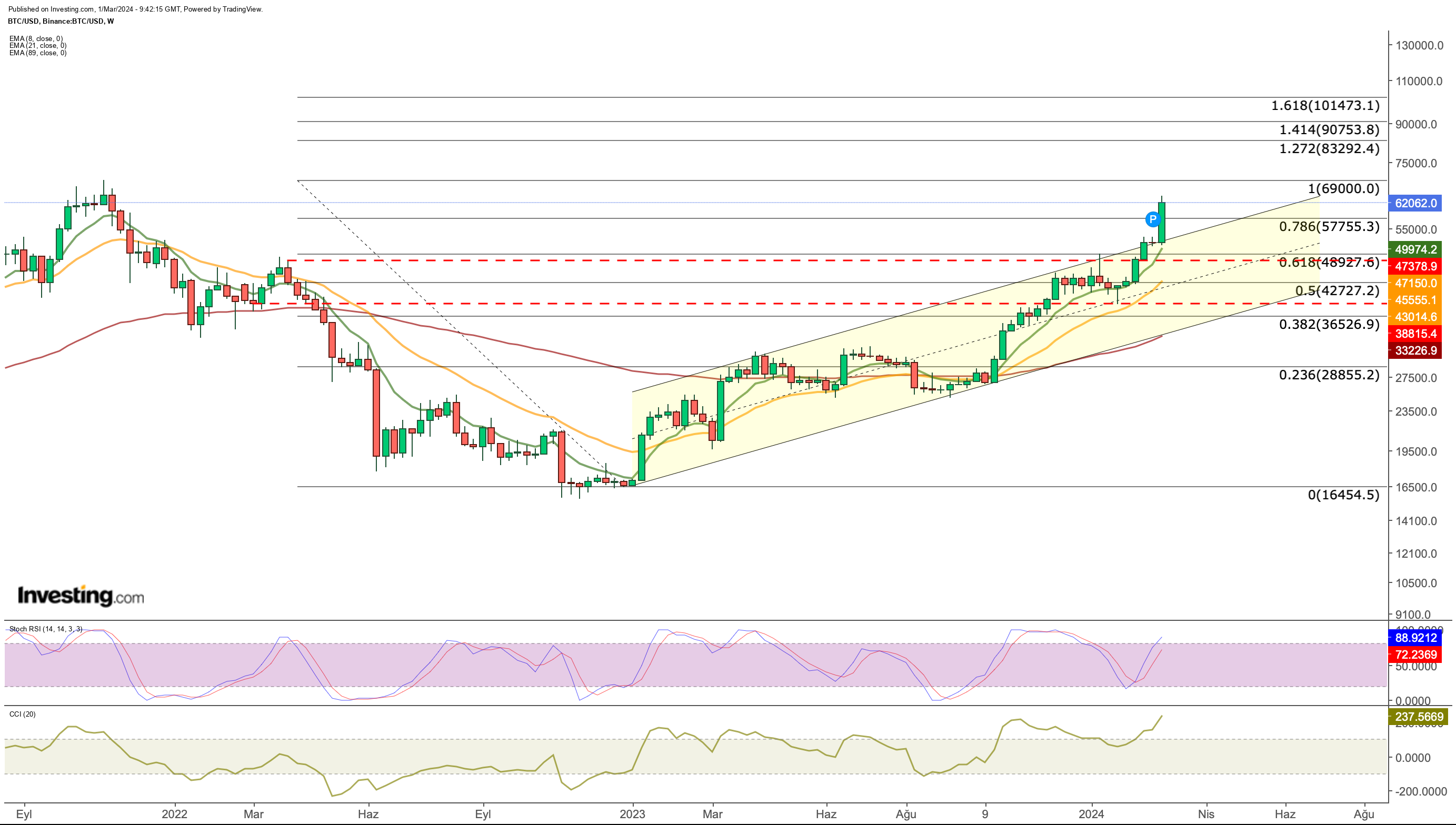Image resolution: width=1456 pixels, height=825 pixels.
Task: Click the Nis label on the time axis
Action: [x=1206, y=814]
